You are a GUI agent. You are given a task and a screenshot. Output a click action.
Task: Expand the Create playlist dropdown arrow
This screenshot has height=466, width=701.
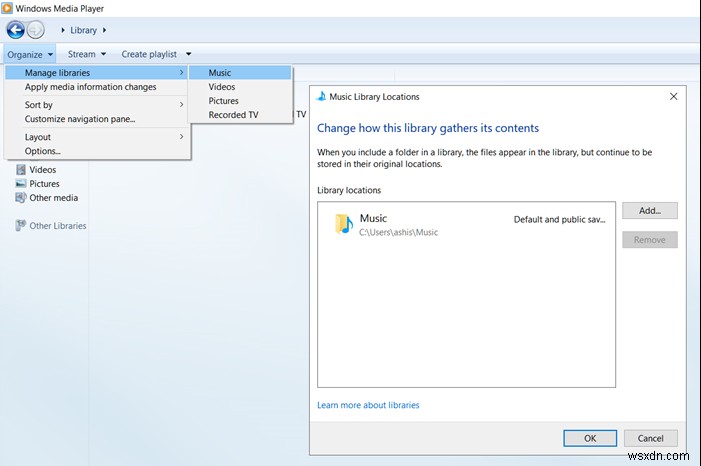[189, 54]
